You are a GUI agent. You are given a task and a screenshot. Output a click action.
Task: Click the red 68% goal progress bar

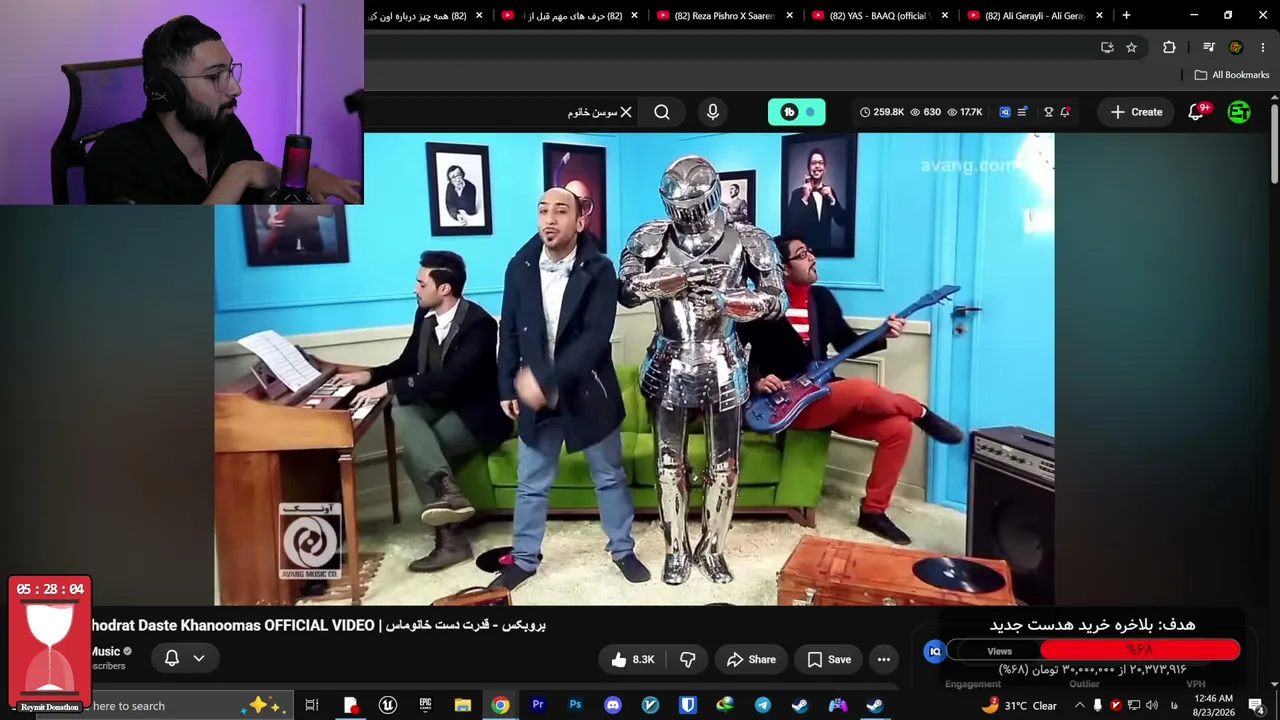point(1139,651)
